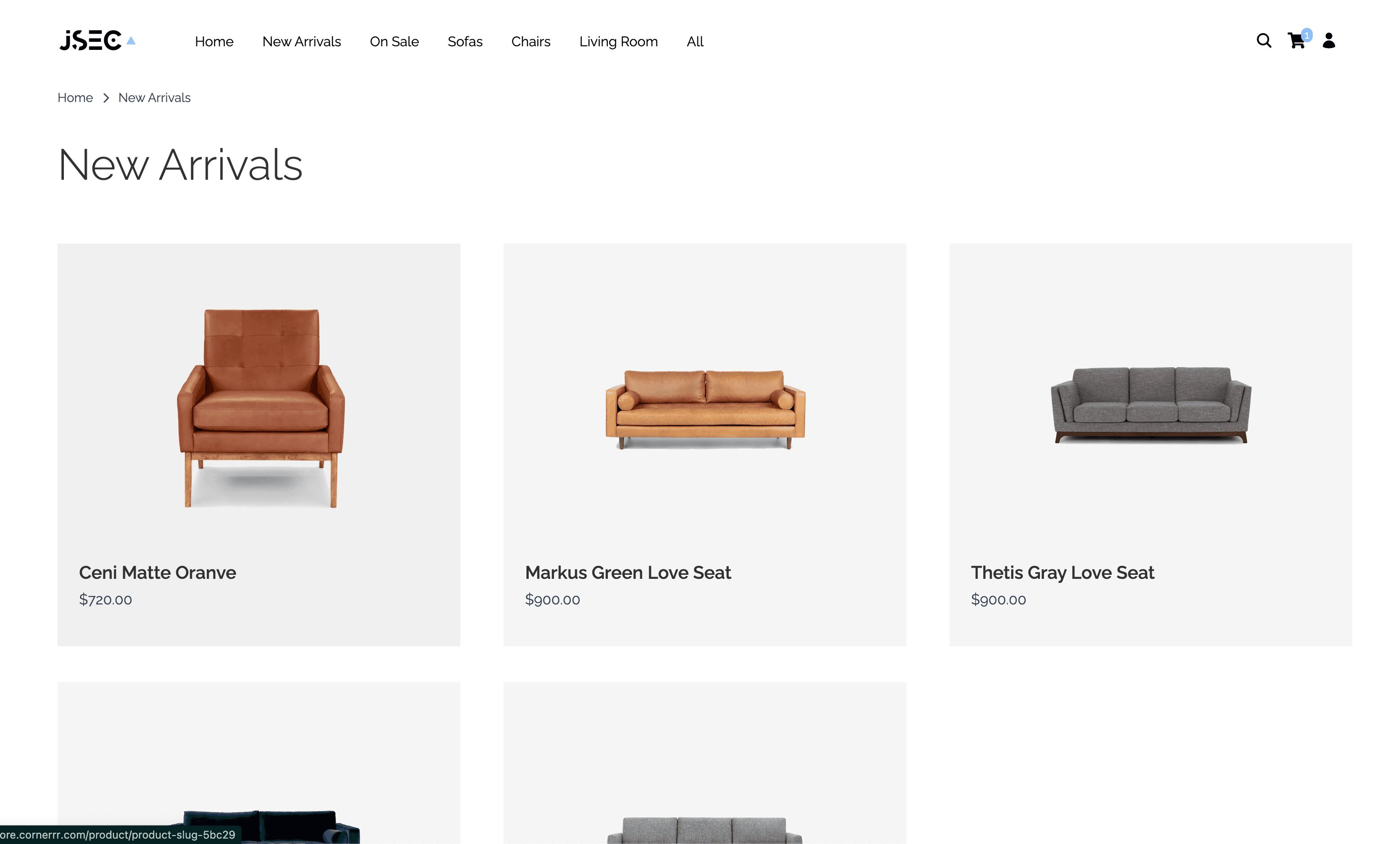Open the Thetis Gray Love Seat title
The height and width of the screenshot is (844, 1400).
(x=1062, y=573)
